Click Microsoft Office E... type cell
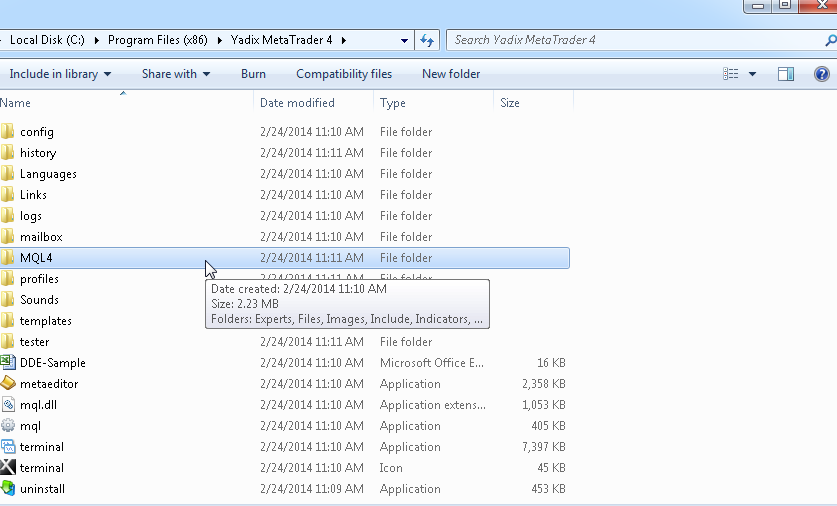The height and width of the screenshot is (506, 837). click(432, 363)
